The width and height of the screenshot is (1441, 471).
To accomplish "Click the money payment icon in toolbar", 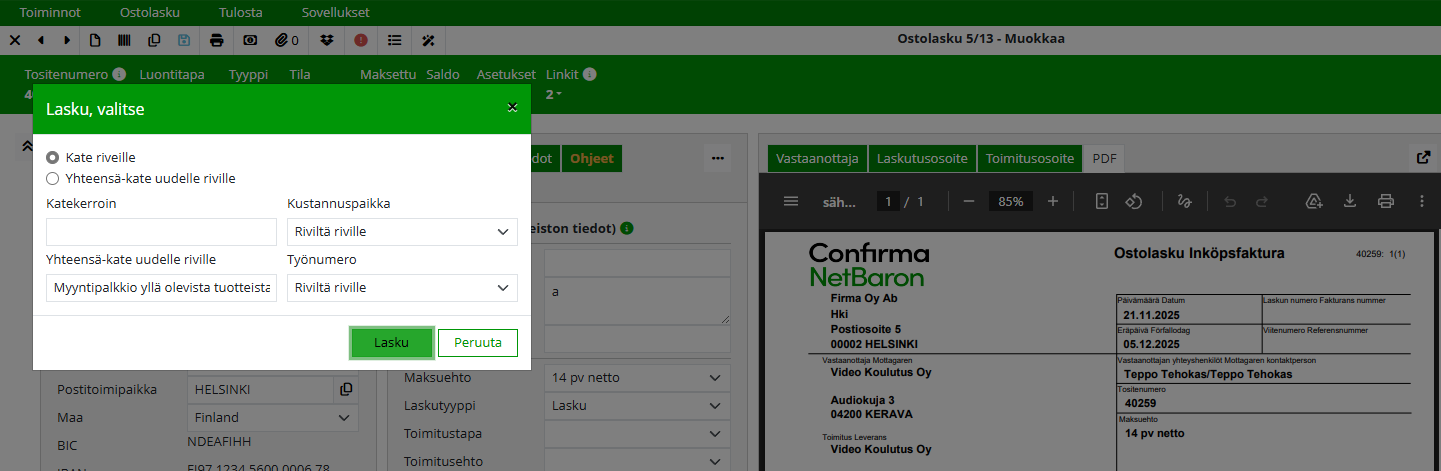I will pyautogui.click(x=250, y=40).
